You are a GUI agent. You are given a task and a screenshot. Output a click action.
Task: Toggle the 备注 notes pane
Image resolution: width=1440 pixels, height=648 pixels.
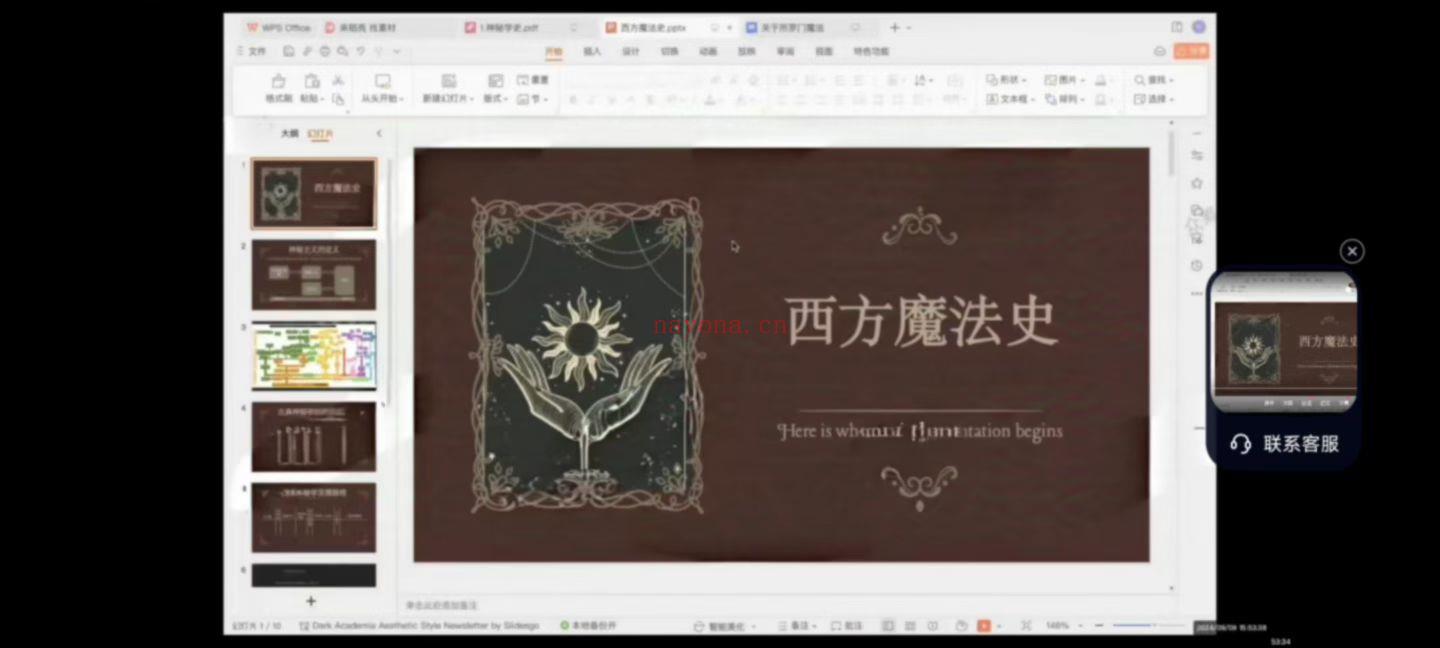coord(797,626)
